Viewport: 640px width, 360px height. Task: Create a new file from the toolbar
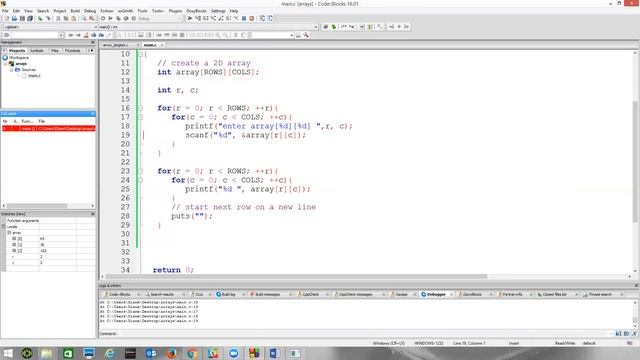[7, 18]
